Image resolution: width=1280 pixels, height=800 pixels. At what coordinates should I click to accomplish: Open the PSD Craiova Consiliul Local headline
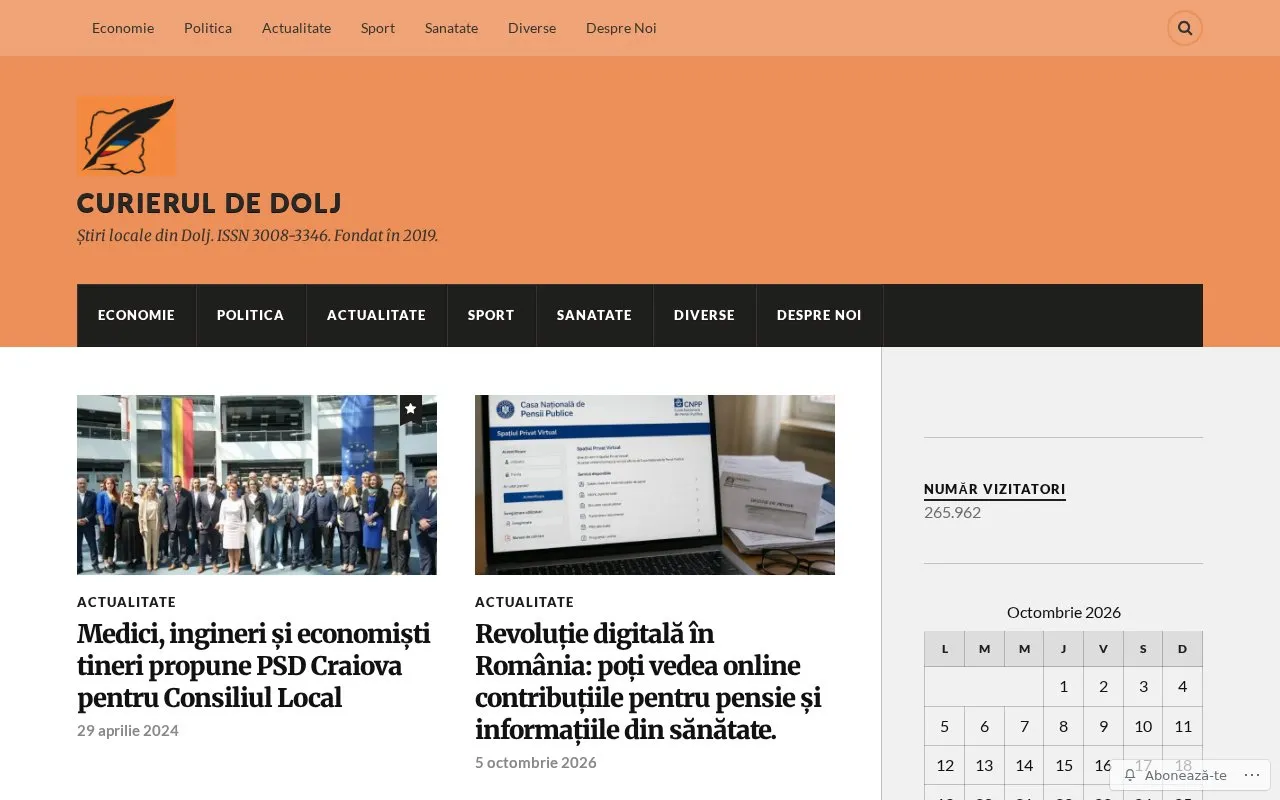click(254, 666)
